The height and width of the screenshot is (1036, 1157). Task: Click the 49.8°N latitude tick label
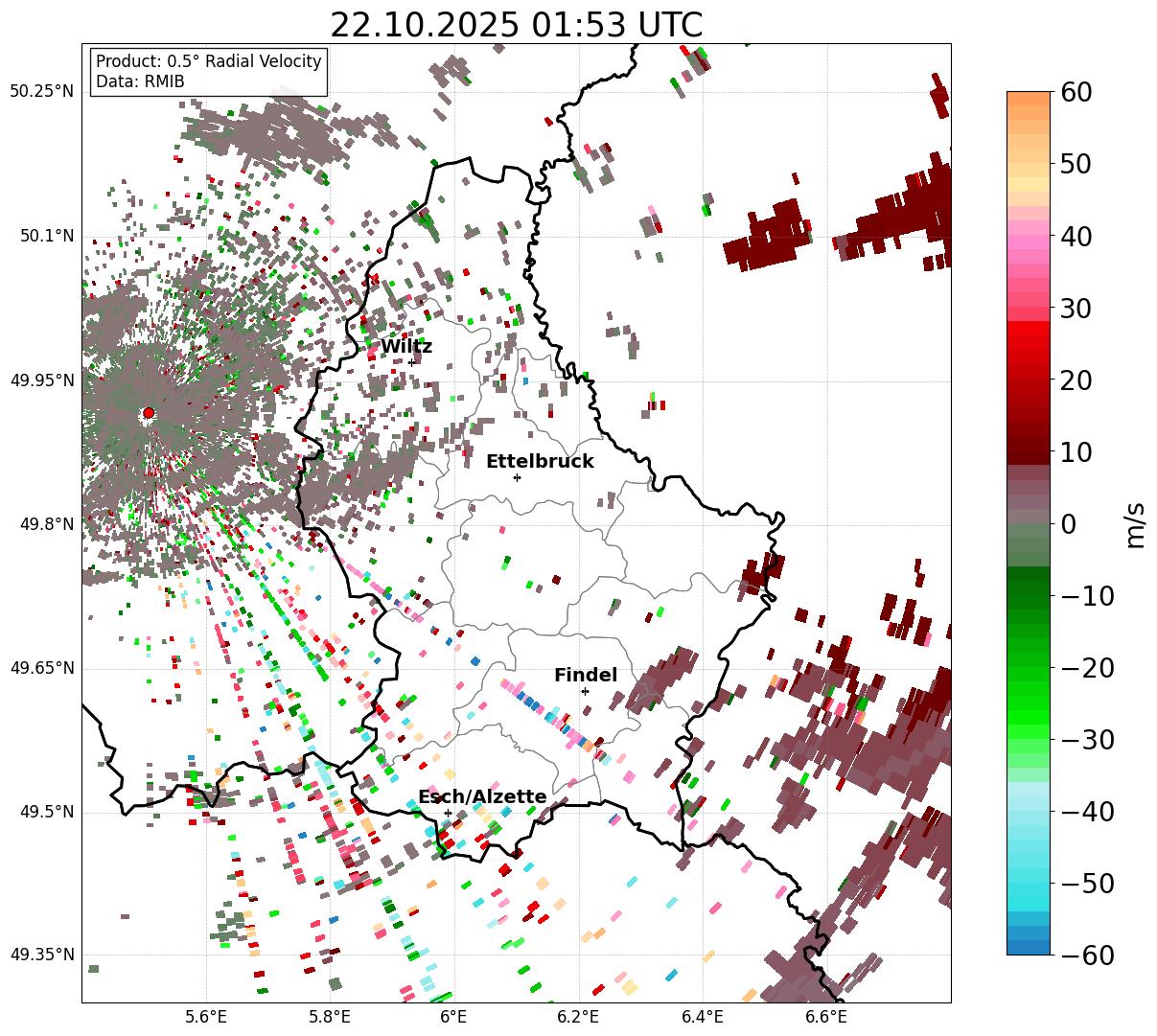point(47,524)
